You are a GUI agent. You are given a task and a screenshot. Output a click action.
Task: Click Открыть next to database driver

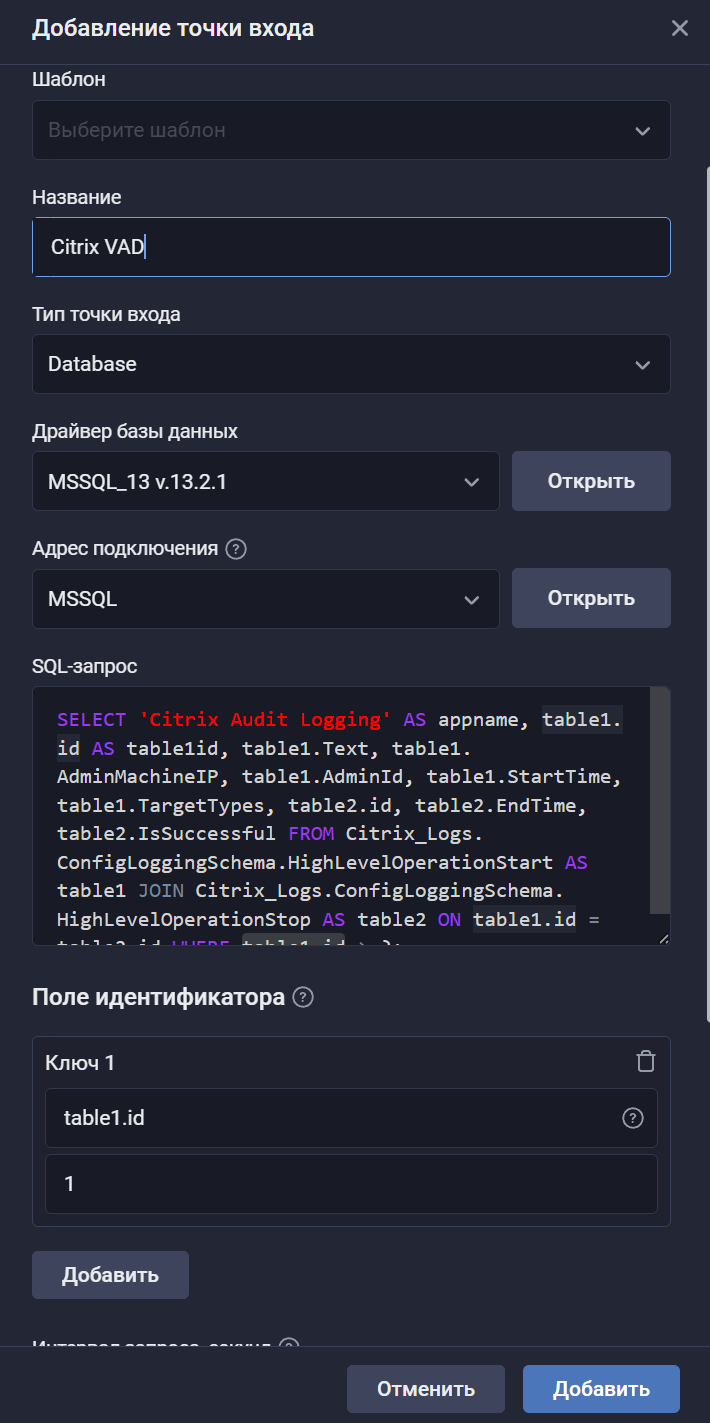pyautogui.click(x=591, y=481)
